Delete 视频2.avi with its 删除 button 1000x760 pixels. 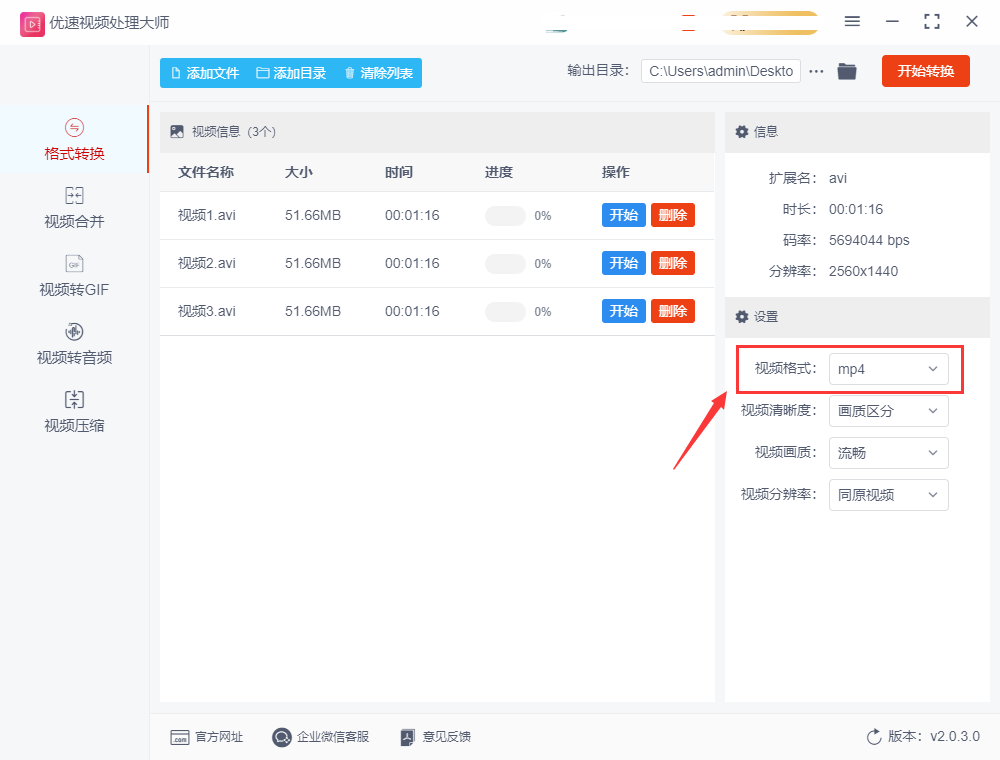point(672,262)
